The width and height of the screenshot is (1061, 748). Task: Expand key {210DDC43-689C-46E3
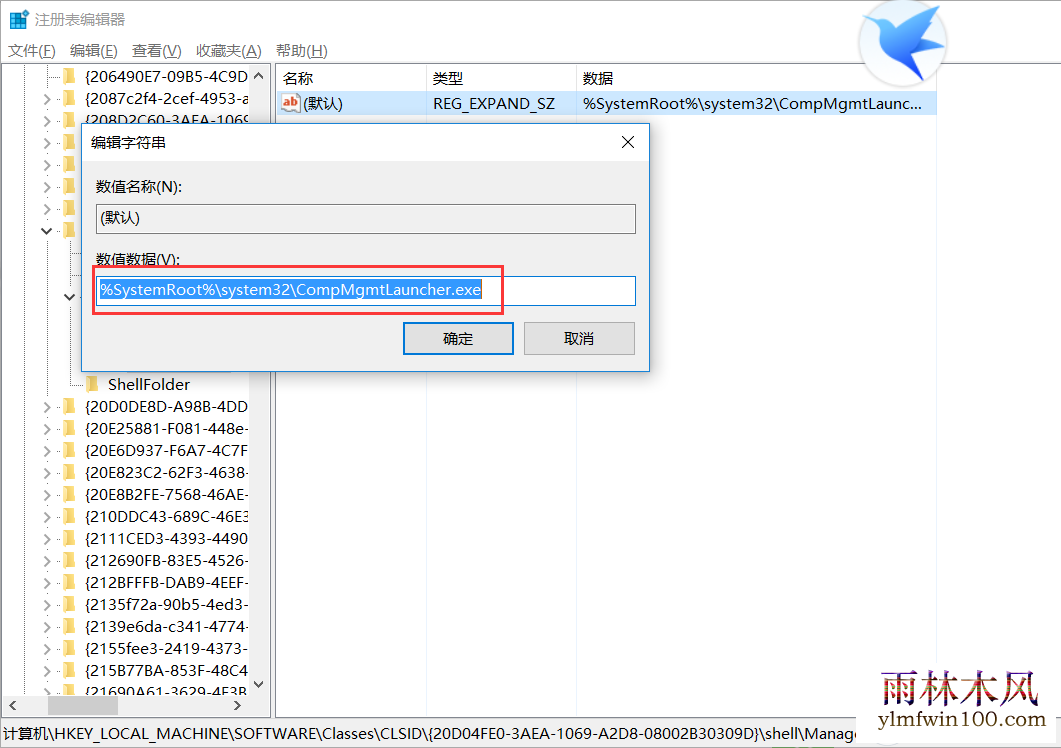[47, 516]
